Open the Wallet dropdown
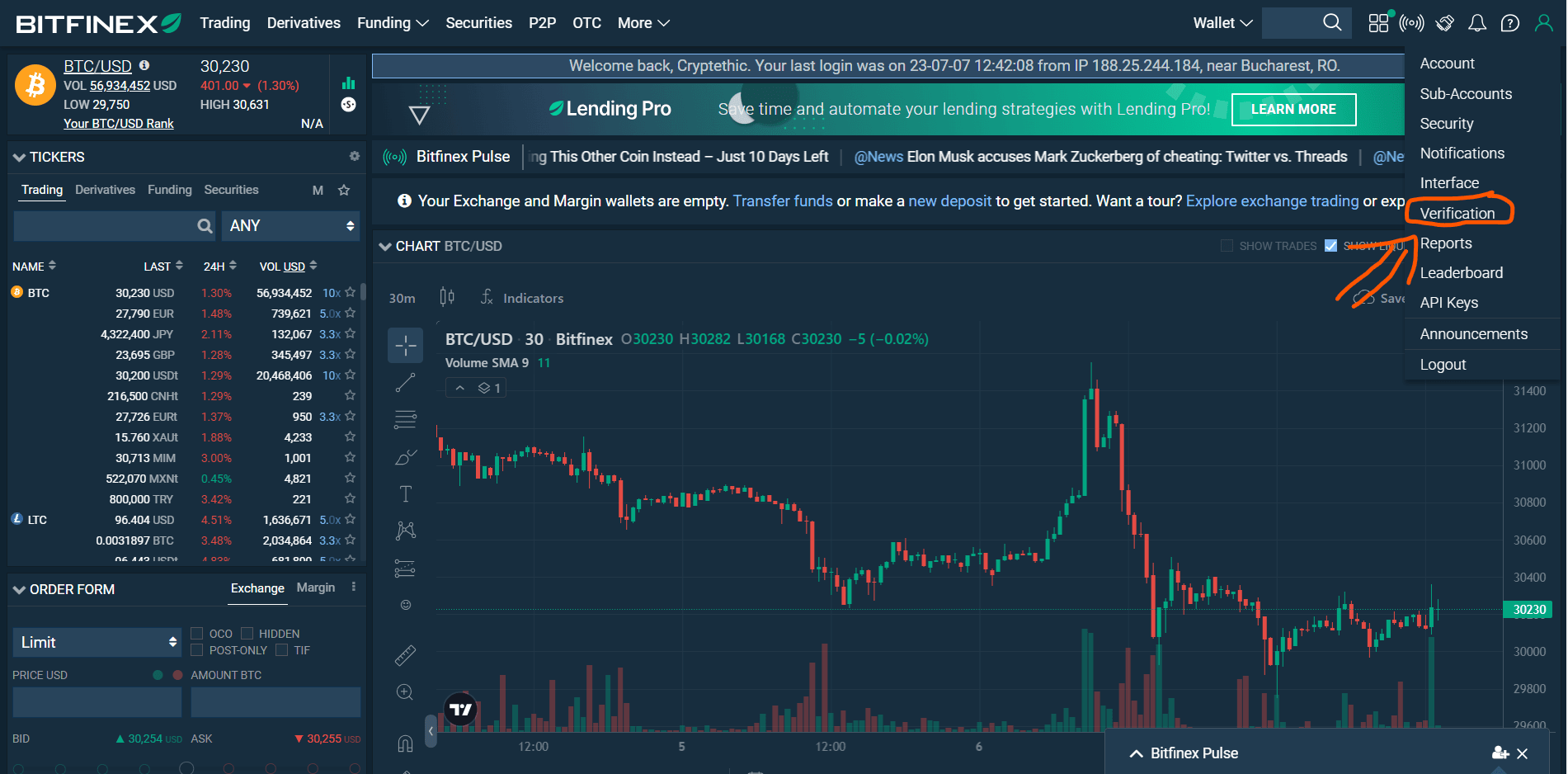The image size is (1568, 774). tap(1222, 23)
